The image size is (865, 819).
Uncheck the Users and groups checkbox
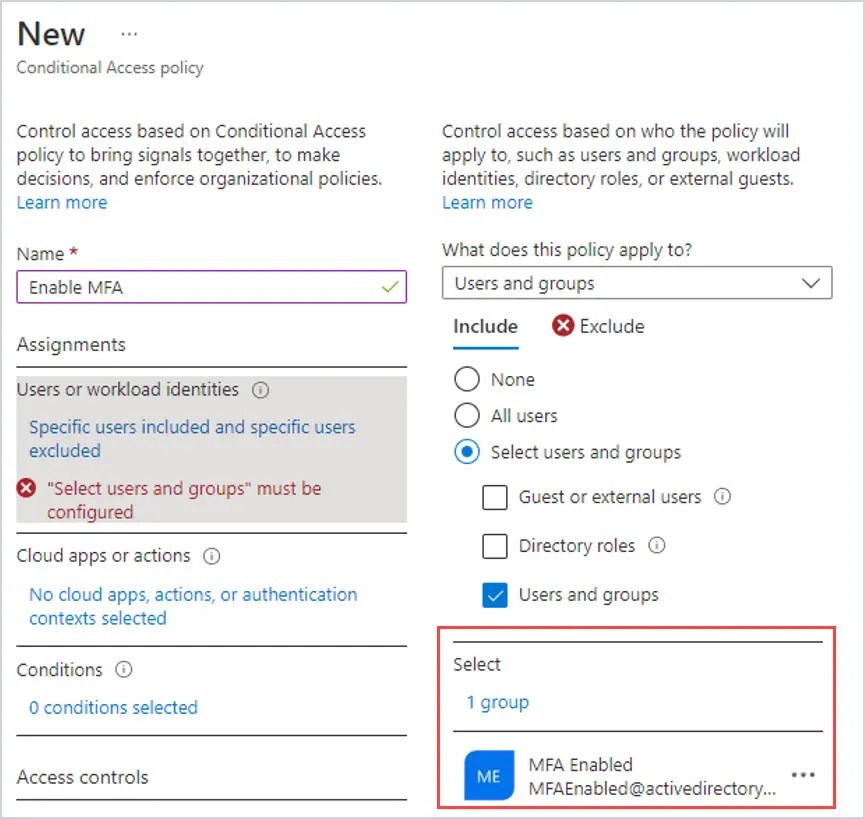(x=495, y=595)
